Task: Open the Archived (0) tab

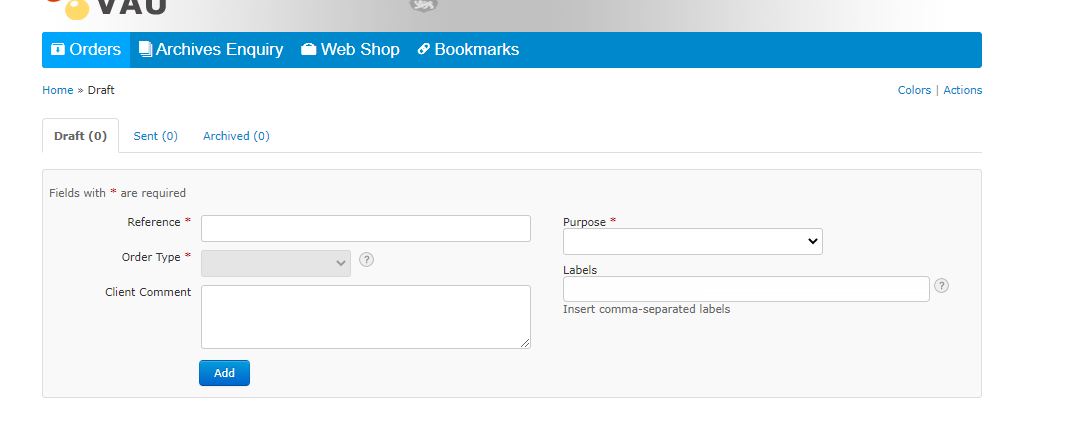Action: tap(236, 136)
